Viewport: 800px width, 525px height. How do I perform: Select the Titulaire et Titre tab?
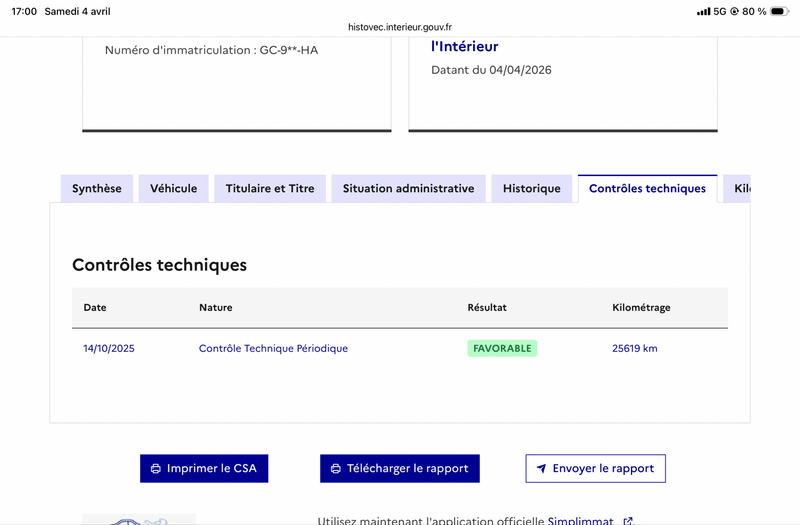pos(270,188)
